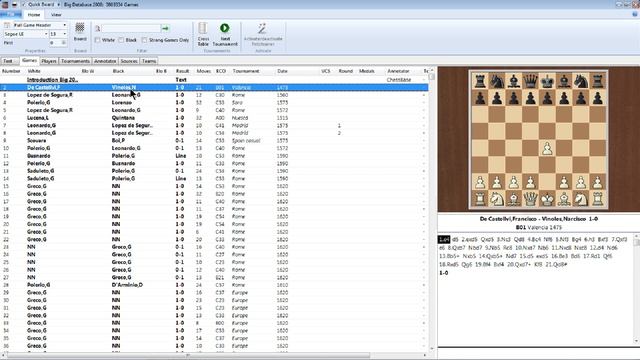Select the white bishop on c1

coord(513,199)
